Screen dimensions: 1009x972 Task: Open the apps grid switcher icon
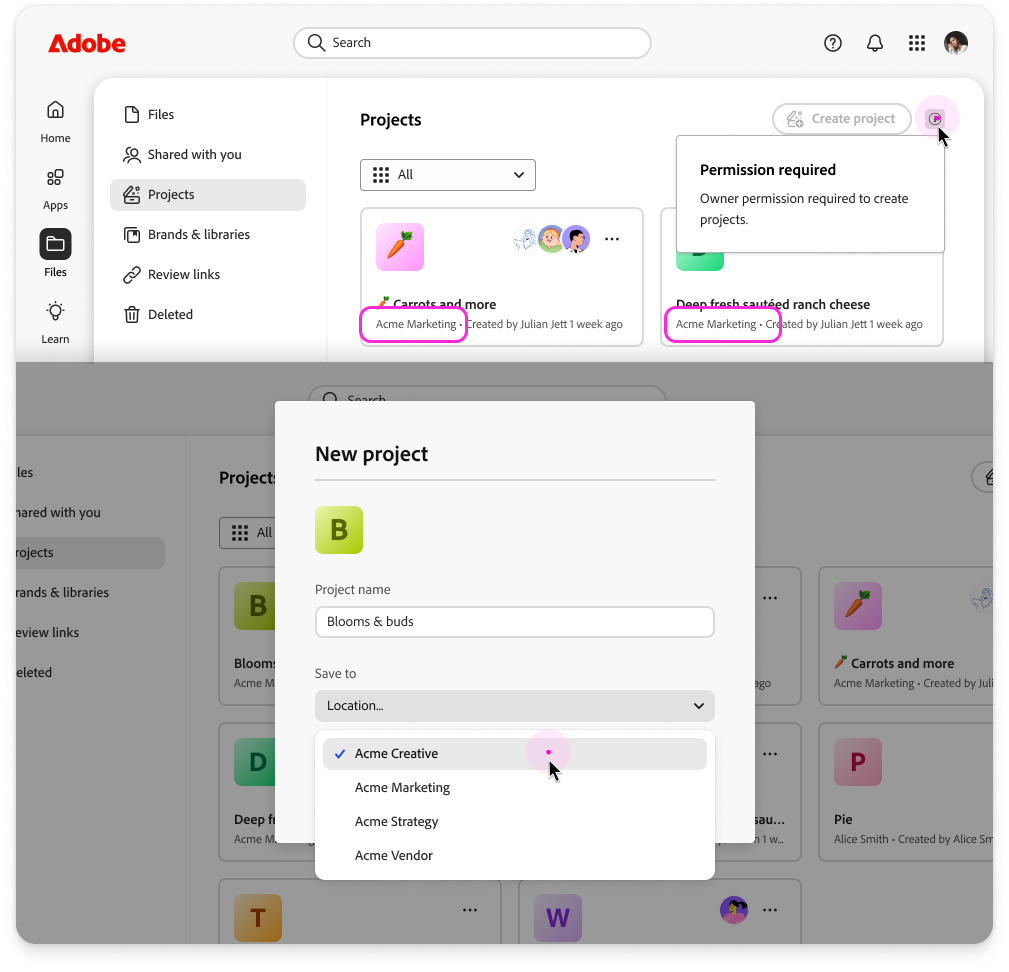(916, 43)
